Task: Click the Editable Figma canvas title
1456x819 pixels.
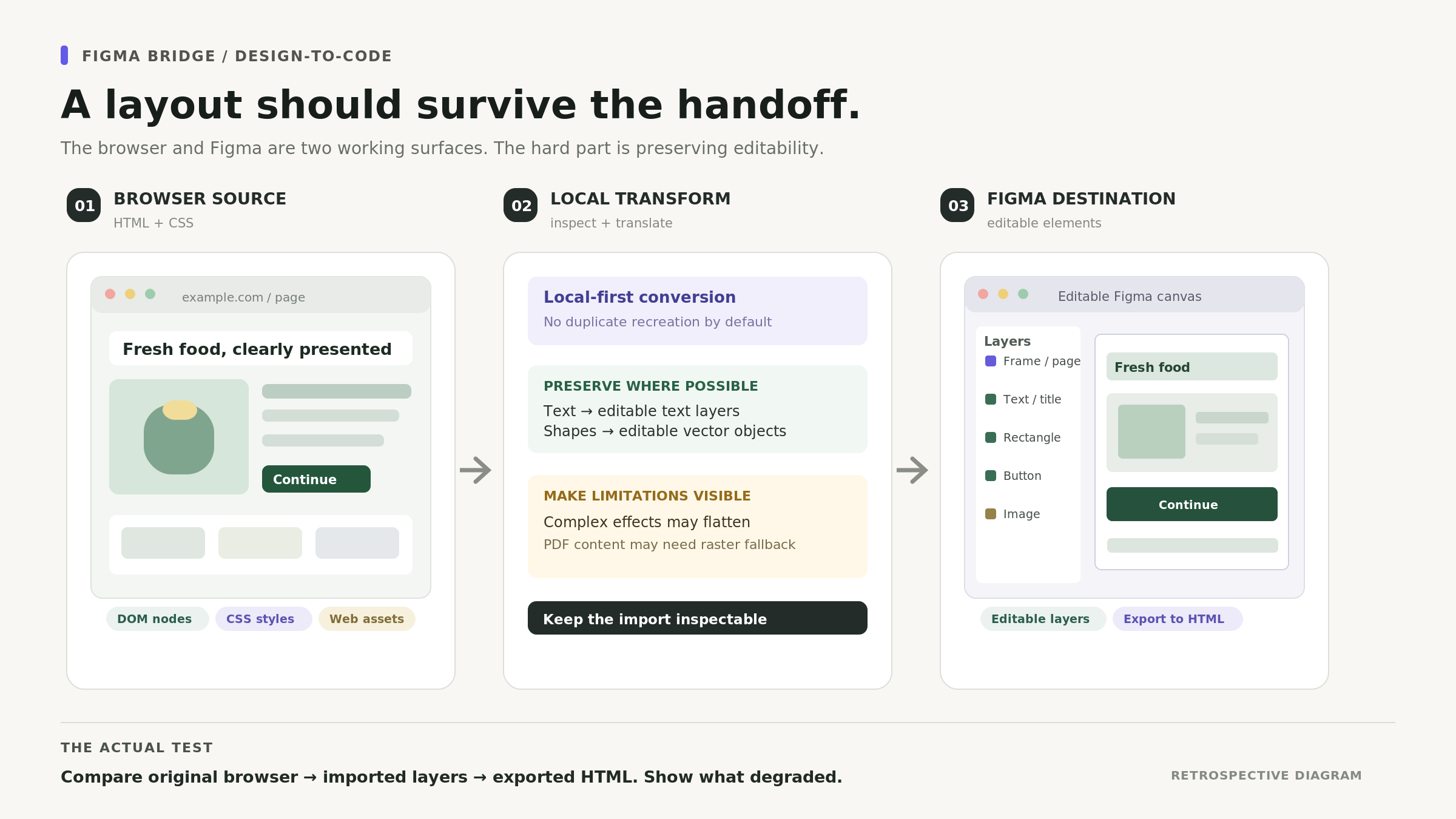Action: 1129,296
